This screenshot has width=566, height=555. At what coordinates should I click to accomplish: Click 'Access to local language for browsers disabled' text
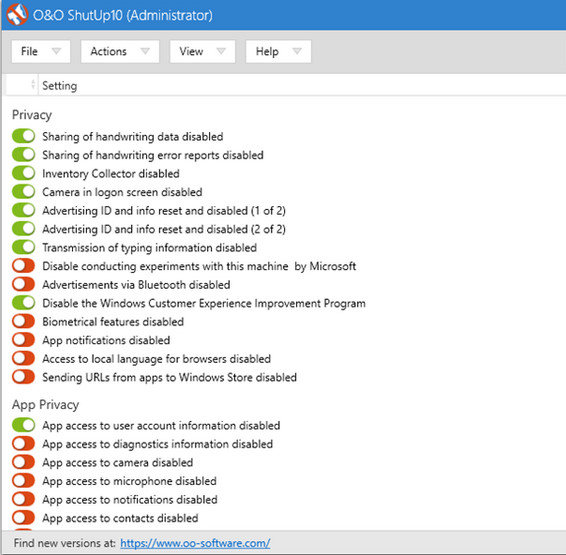click(157, 359)
